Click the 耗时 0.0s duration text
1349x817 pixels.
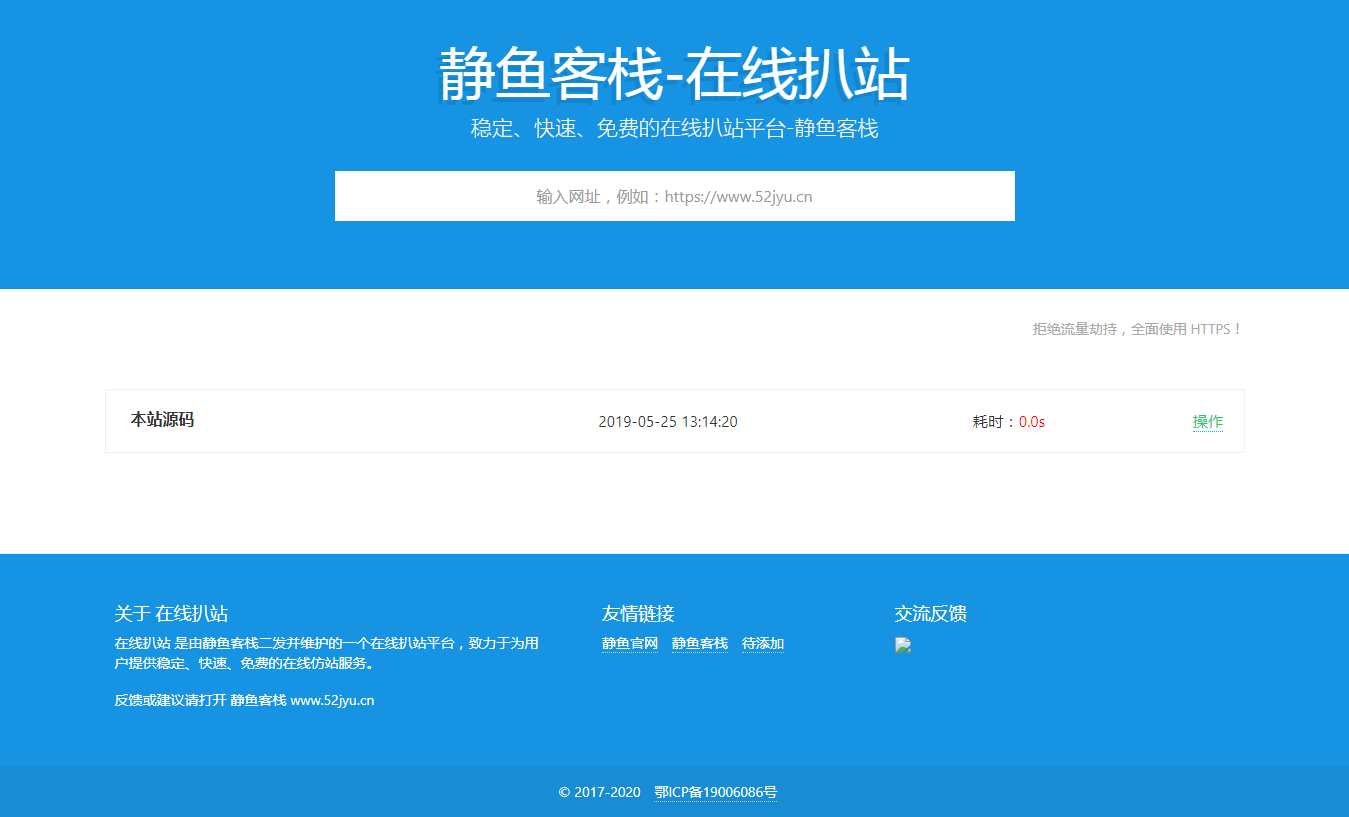click(x=1010, y=421)
